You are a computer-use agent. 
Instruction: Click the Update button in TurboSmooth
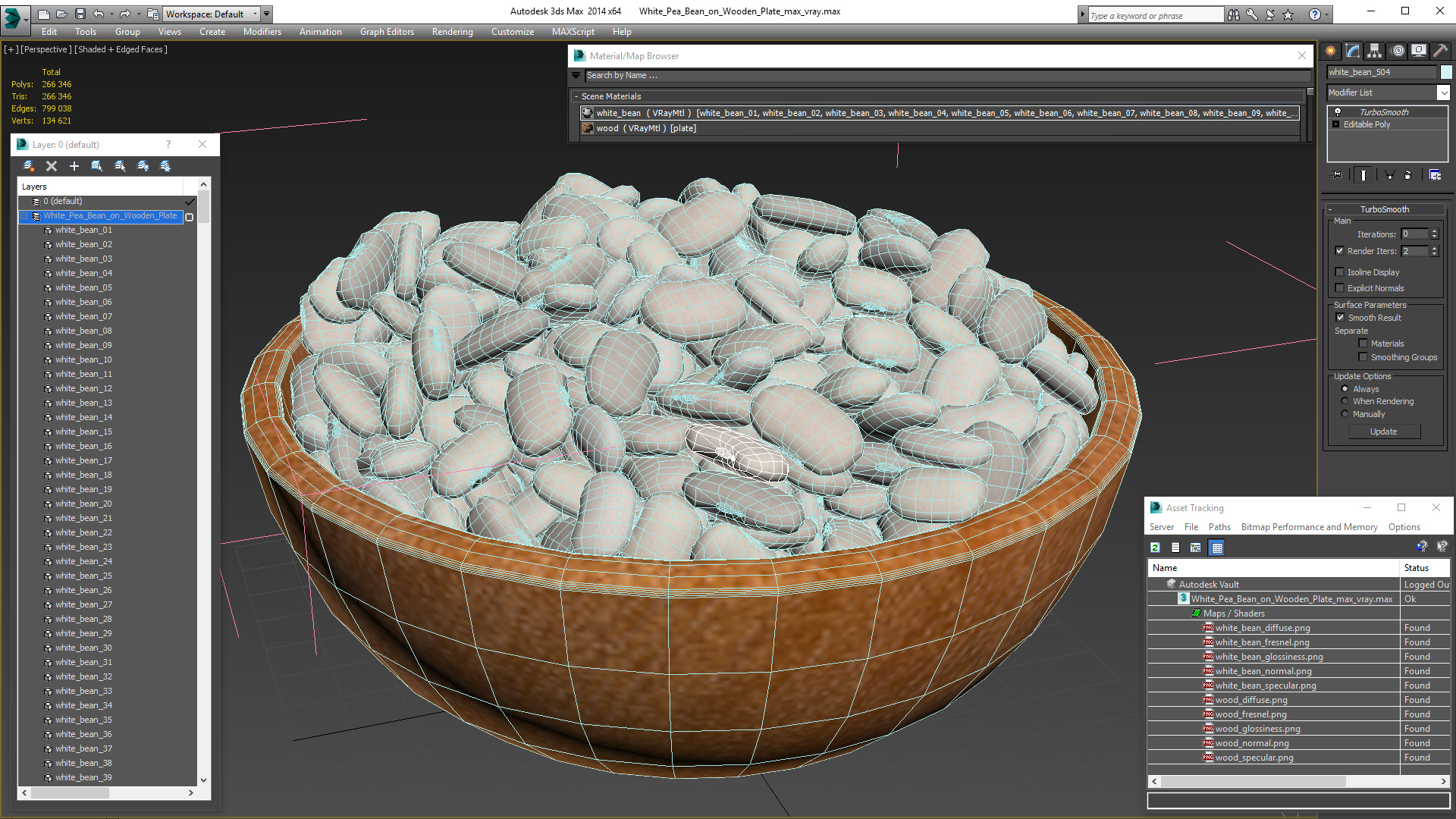click(1383, 431)
